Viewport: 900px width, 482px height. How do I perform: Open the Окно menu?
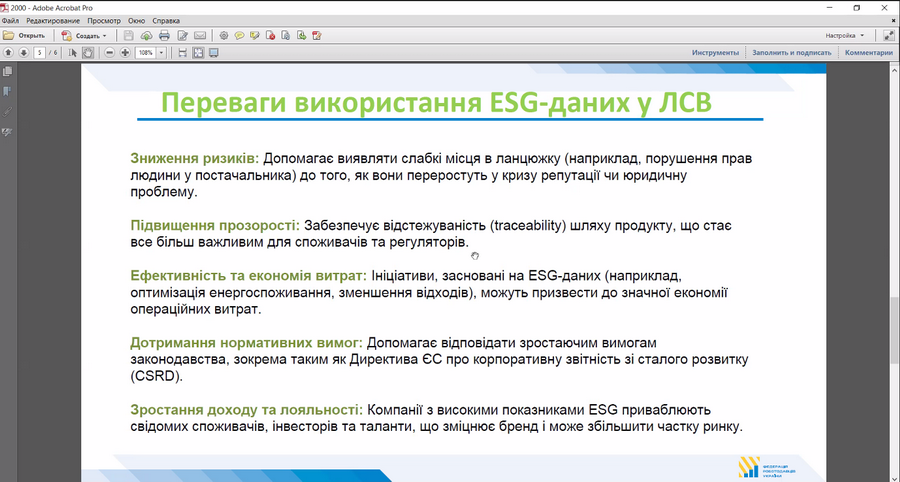tap(137, 20)
